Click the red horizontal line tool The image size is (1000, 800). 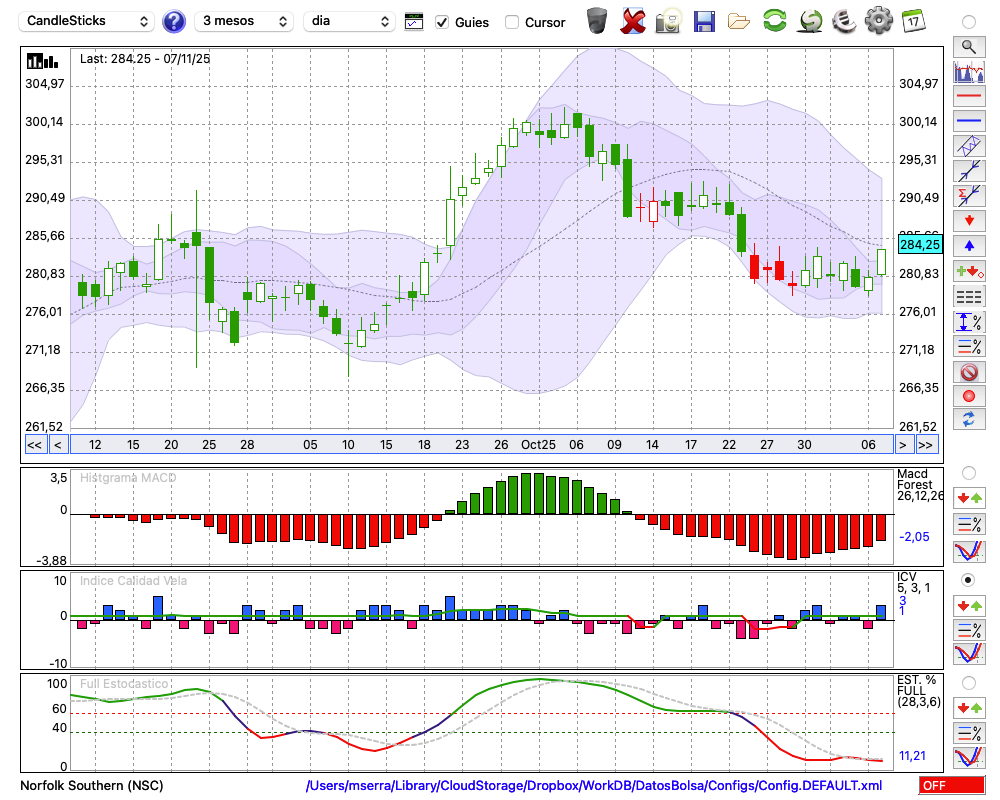point(968,97)
